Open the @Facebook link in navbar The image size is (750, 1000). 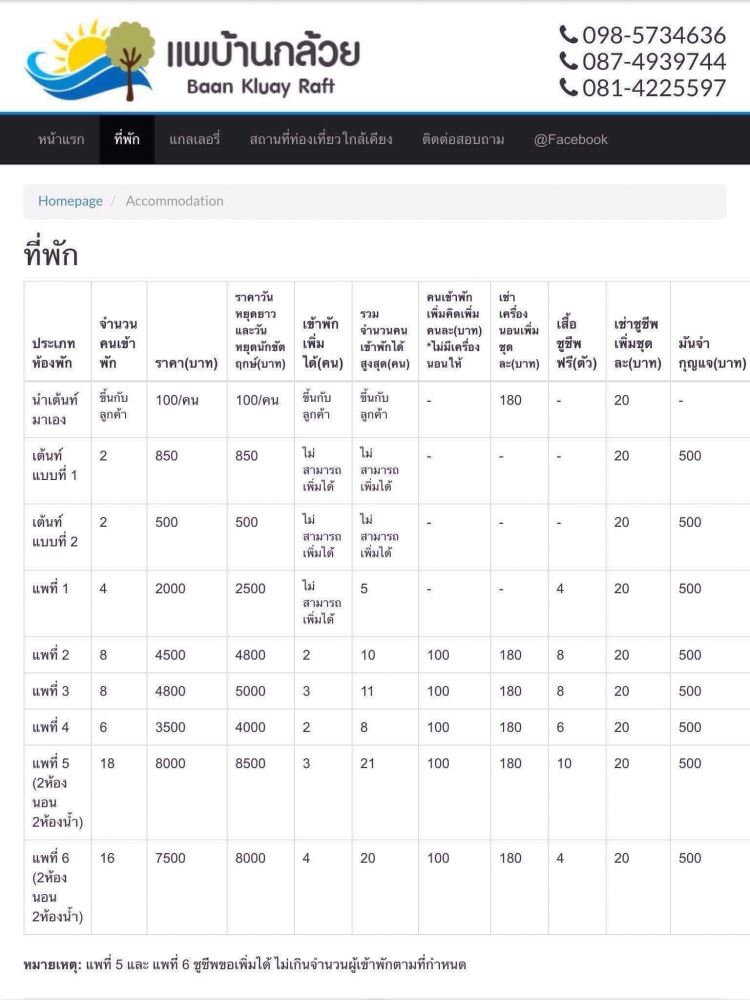(570, 140)
